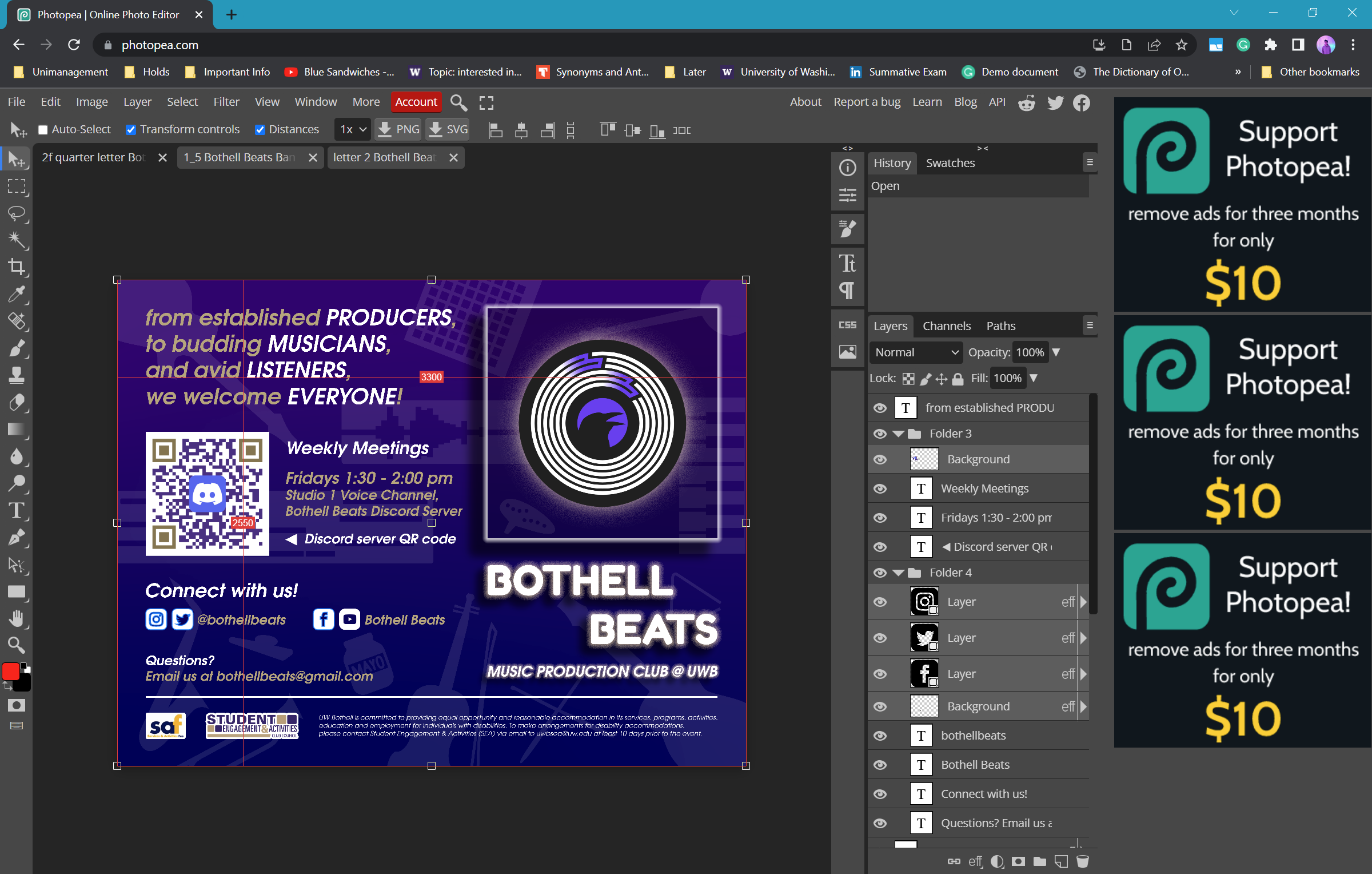Select the Gradient tool
This screenshot has height=874, width=1372.
[x=17, y=429]
